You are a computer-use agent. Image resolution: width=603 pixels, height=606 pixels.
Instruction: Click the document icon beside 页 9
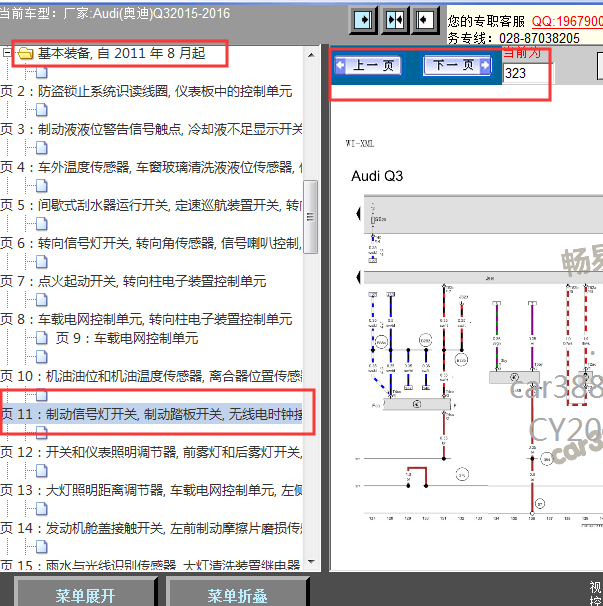(x=42, y=338)
